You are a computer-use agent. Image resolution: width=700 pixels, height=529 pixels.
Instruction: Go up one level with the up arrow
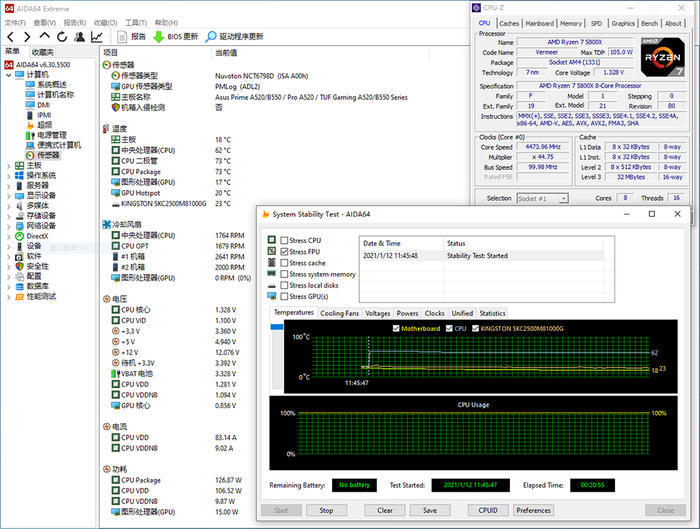44,36
